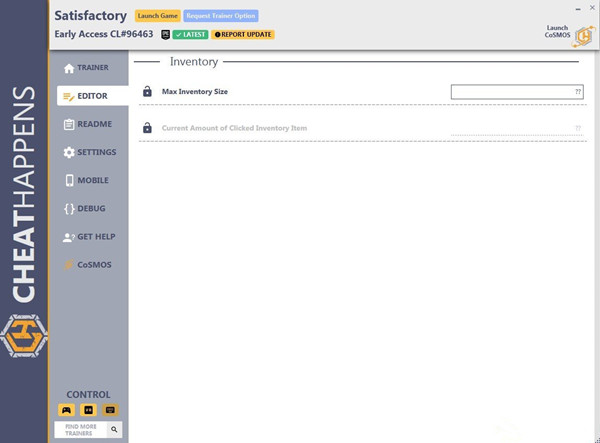Go to the MOBILE tab
The image size is (600, 443).
click(x=87, y=180)
